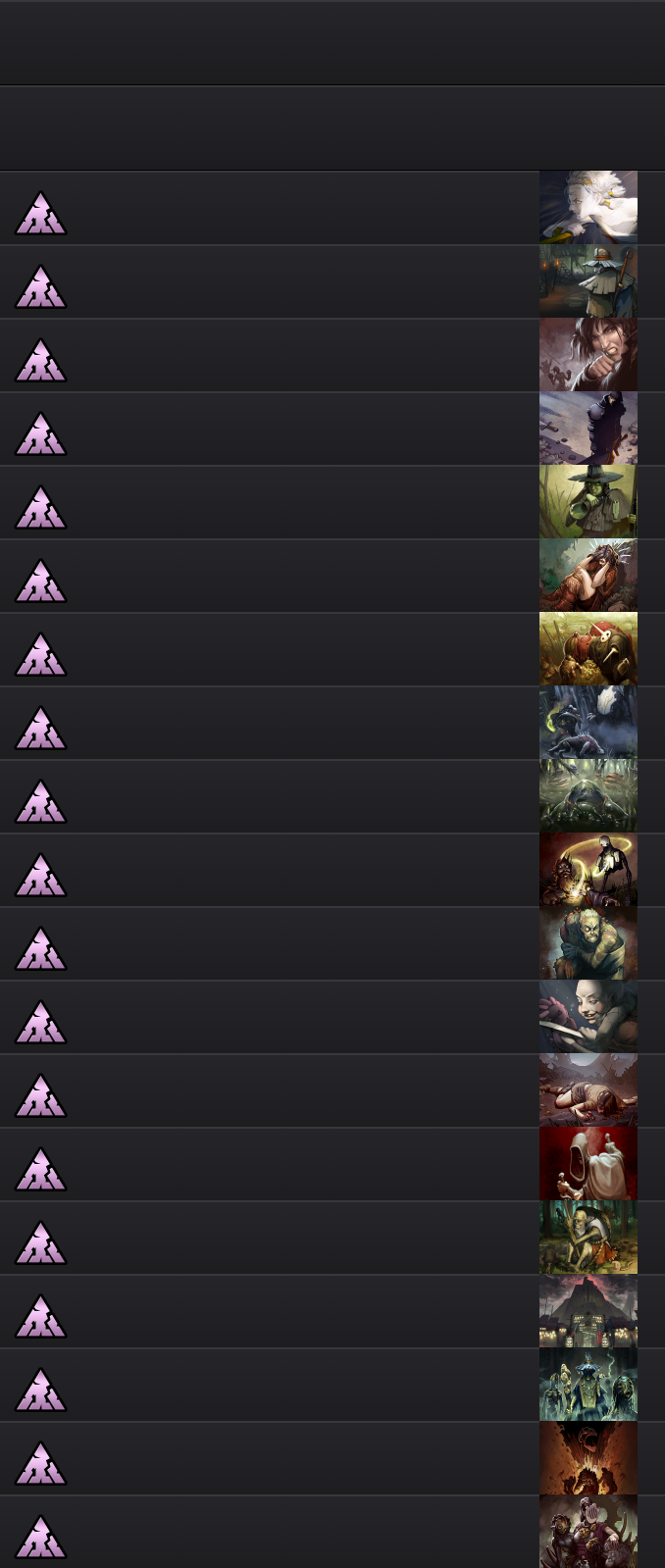Select the triangle icon beside the grinning woman with knife
665x1568 pixels.
40,1023
